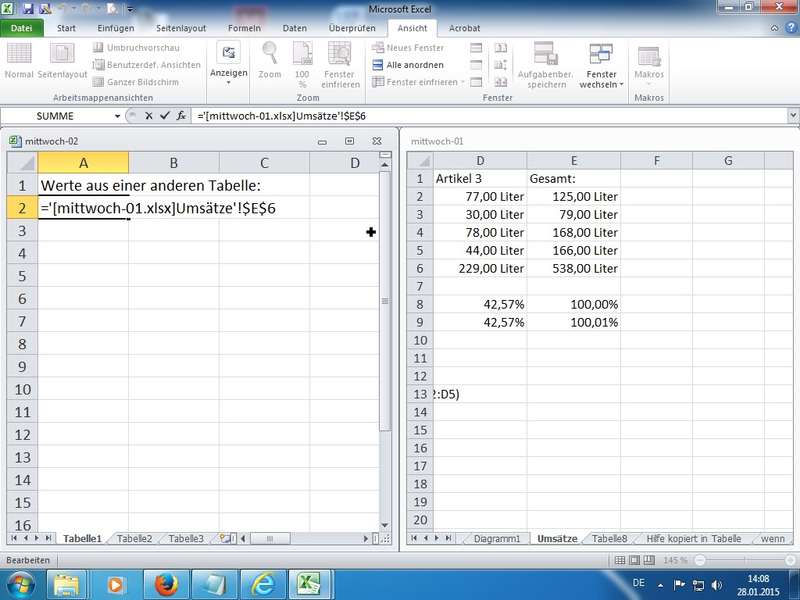Switch to the Diagramm1 sheet tab
The width and height of the screenshot is (800, 600).
(x=497, y=538)
